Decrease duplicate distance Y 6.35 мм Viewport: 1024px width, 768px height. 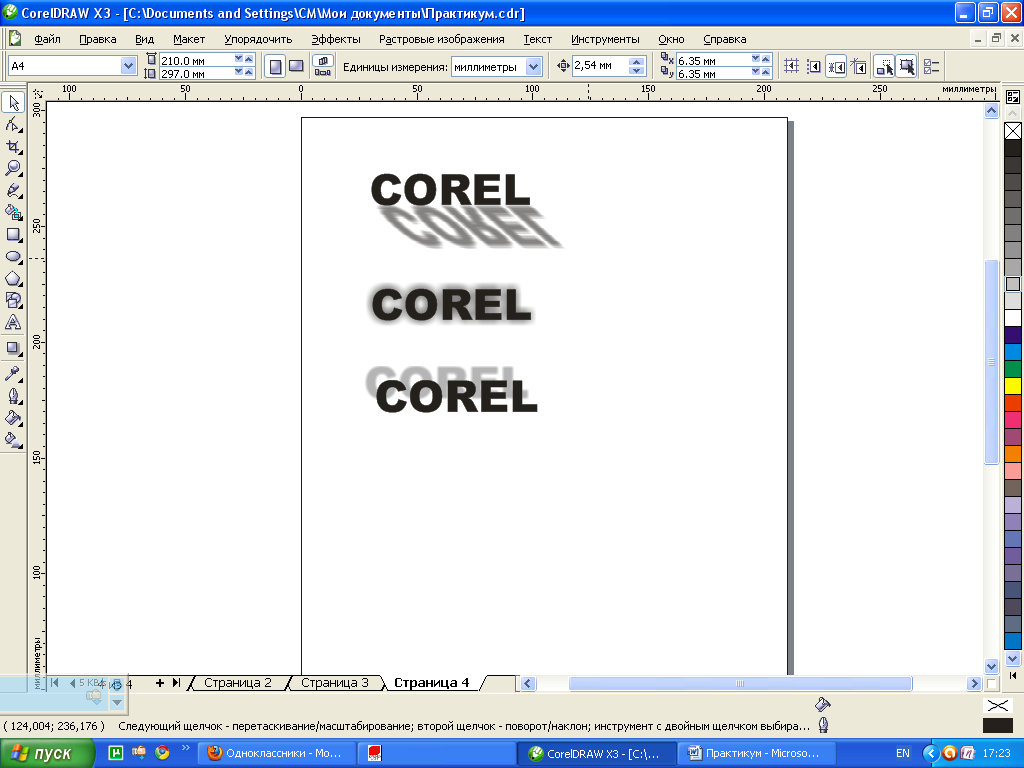[756, 72]
